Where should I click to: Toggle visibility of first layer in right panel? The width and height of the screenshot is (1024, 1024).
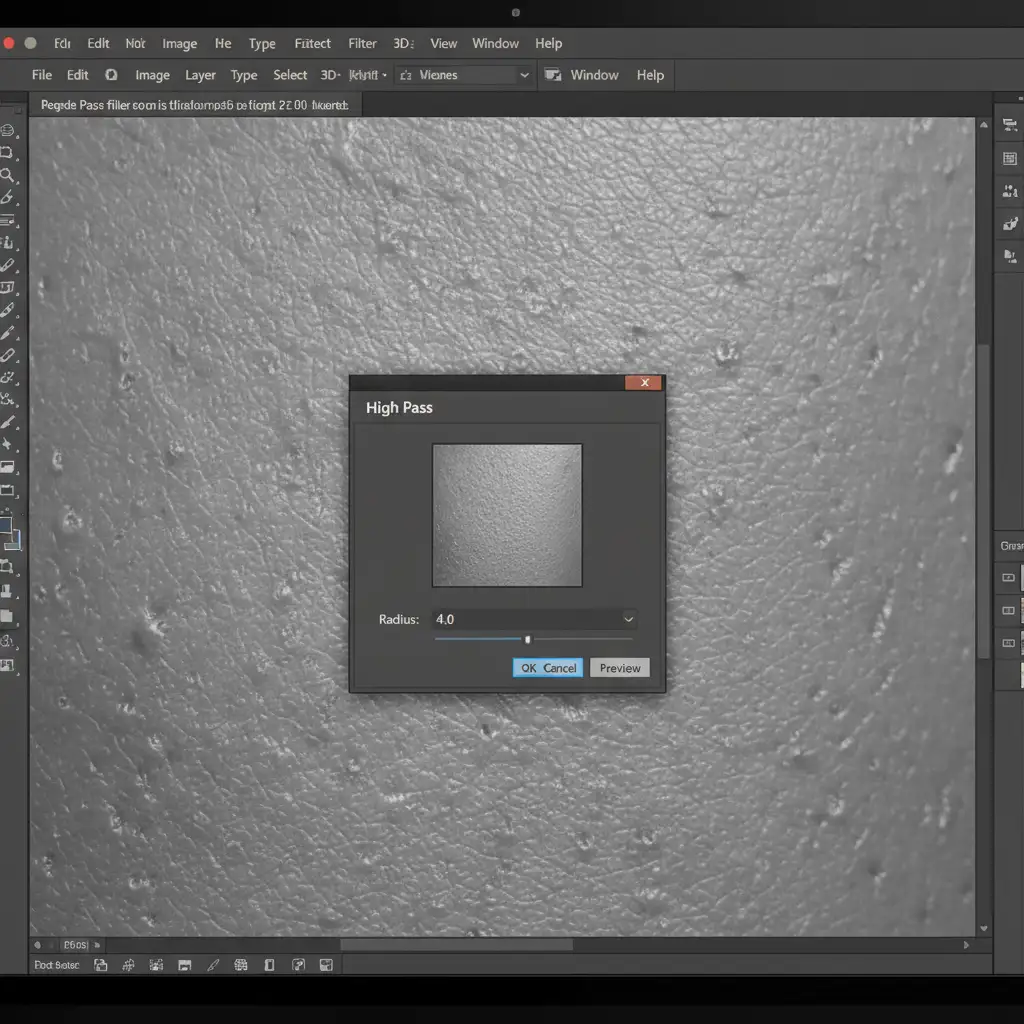(1008, 577)
